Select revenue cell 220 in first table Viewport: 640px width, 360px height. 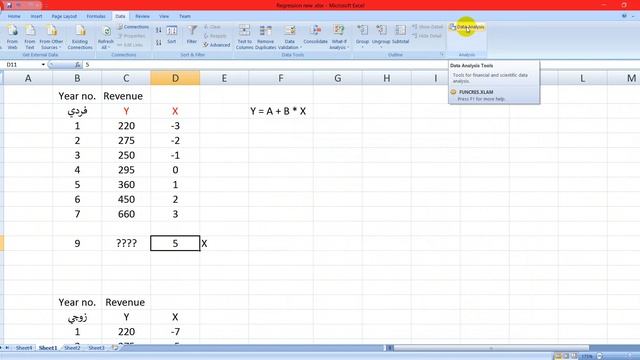click(126, 126)
